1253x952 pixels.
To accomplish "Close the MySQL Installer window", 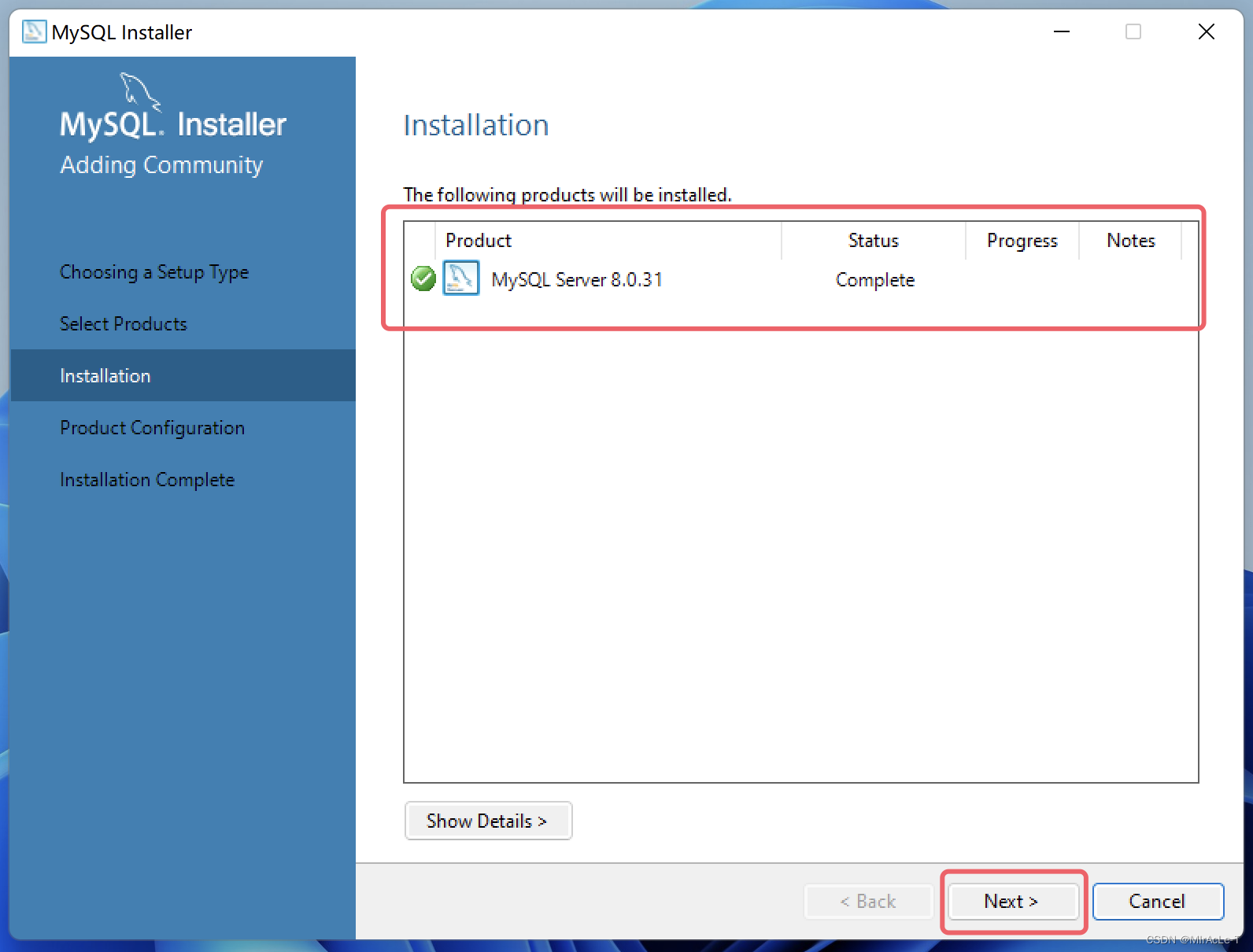I will pos(1207,31).
